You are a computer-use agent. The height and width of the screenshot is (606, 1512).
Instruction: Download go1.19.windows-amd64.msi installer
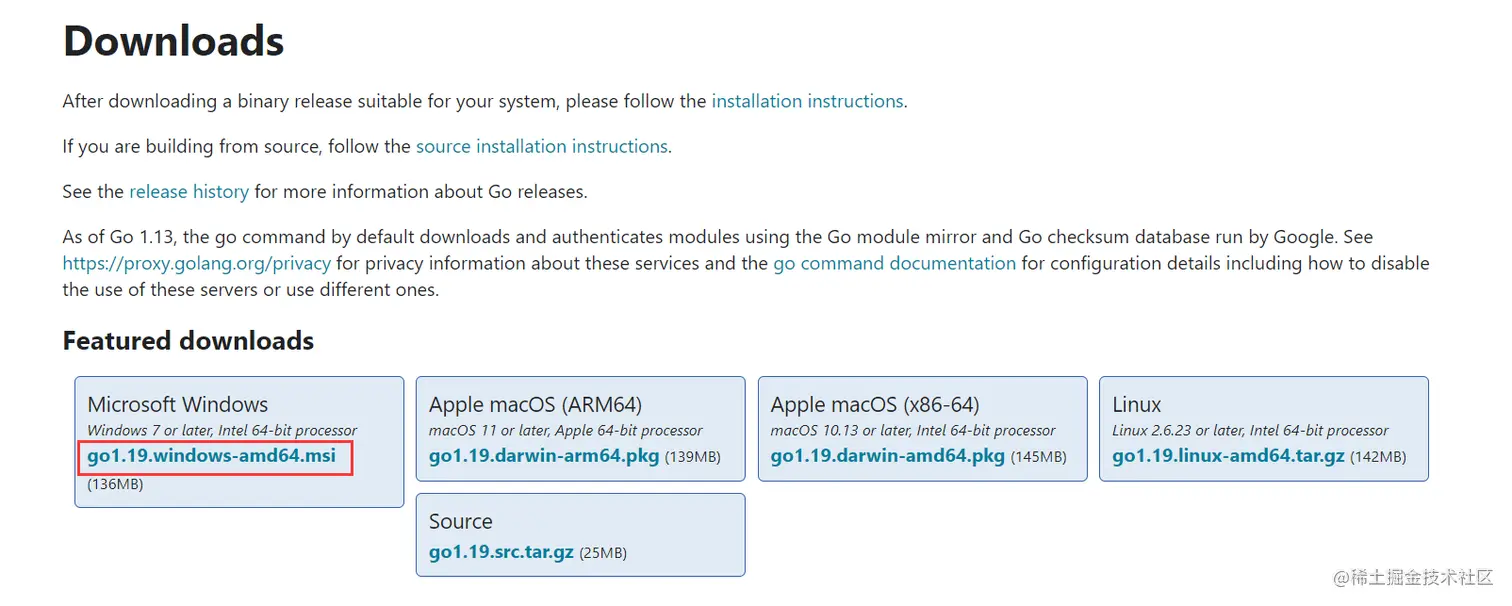pos(211,457)
